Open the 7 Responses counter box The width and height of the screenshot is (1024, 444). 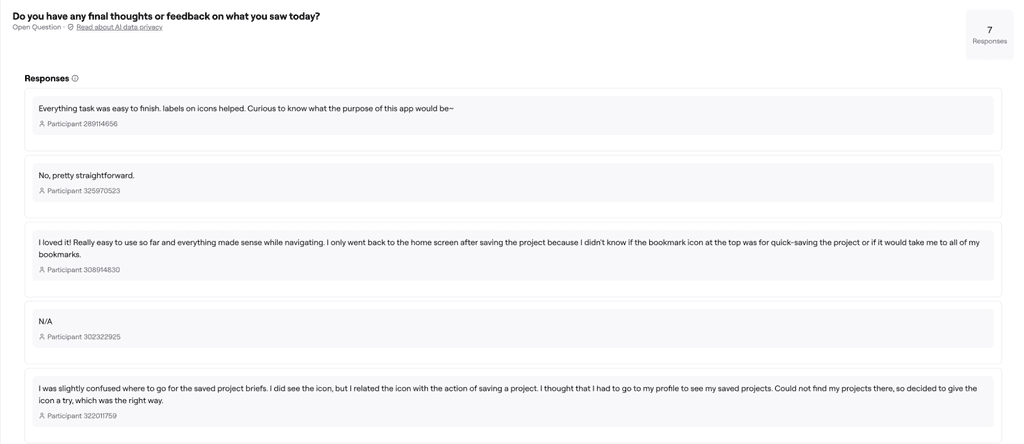pyautogui.click(x=989, y=35)
